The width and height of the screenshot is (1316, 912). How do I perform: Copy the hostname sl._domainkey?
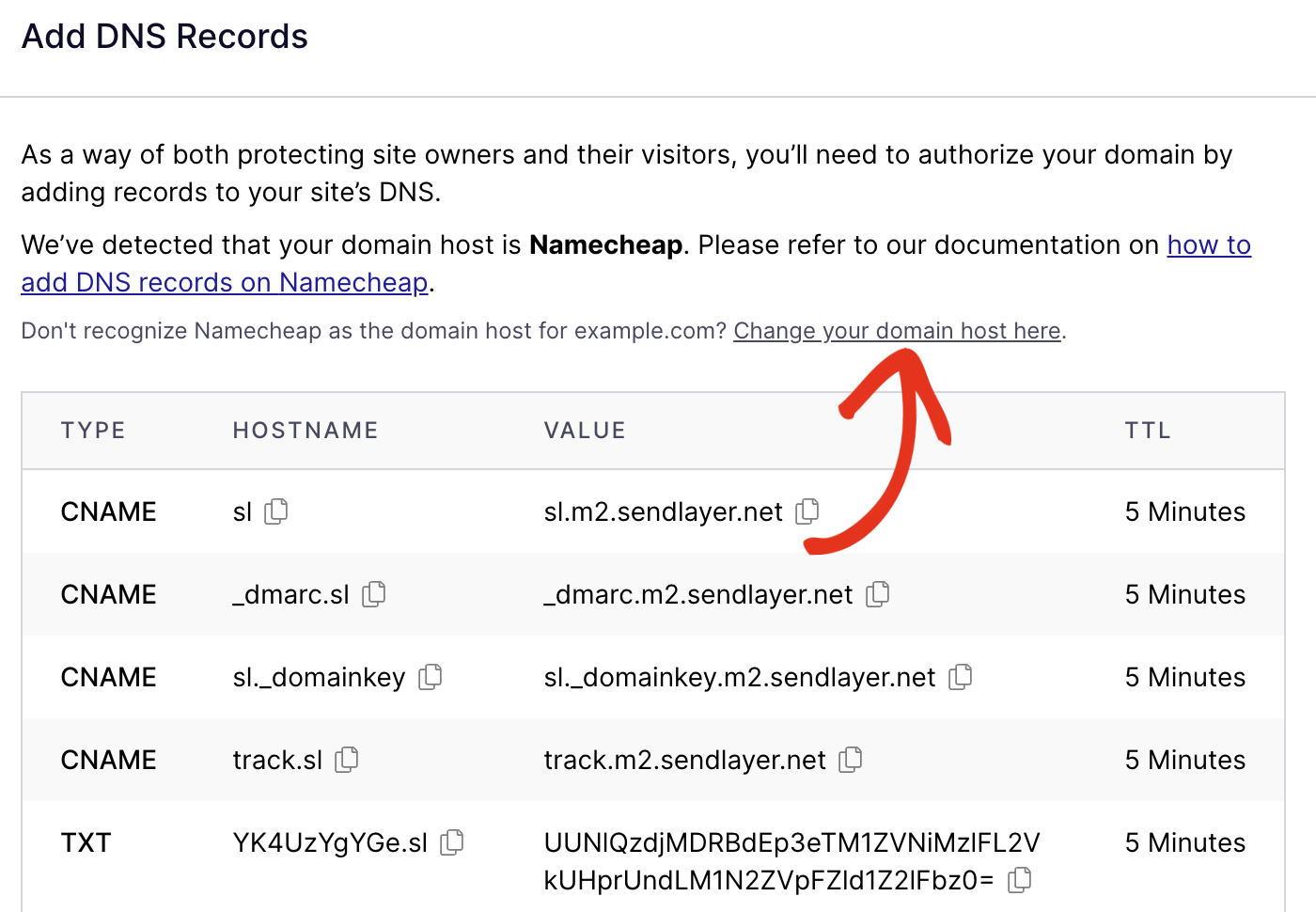point(431,677)
